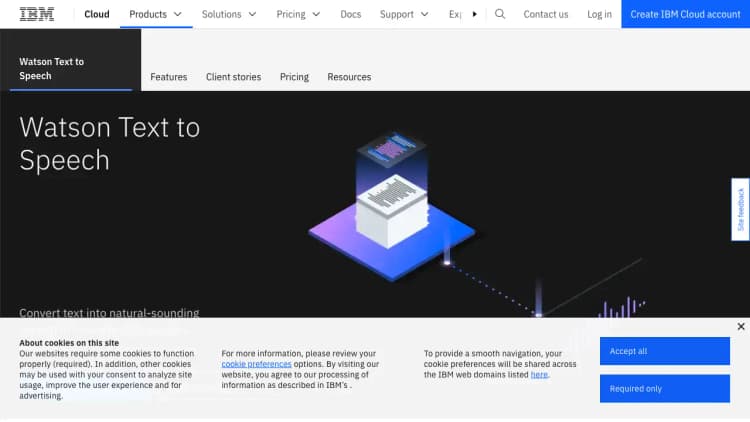
Task: Open the cookie preferences link
Action: point(256,364)
